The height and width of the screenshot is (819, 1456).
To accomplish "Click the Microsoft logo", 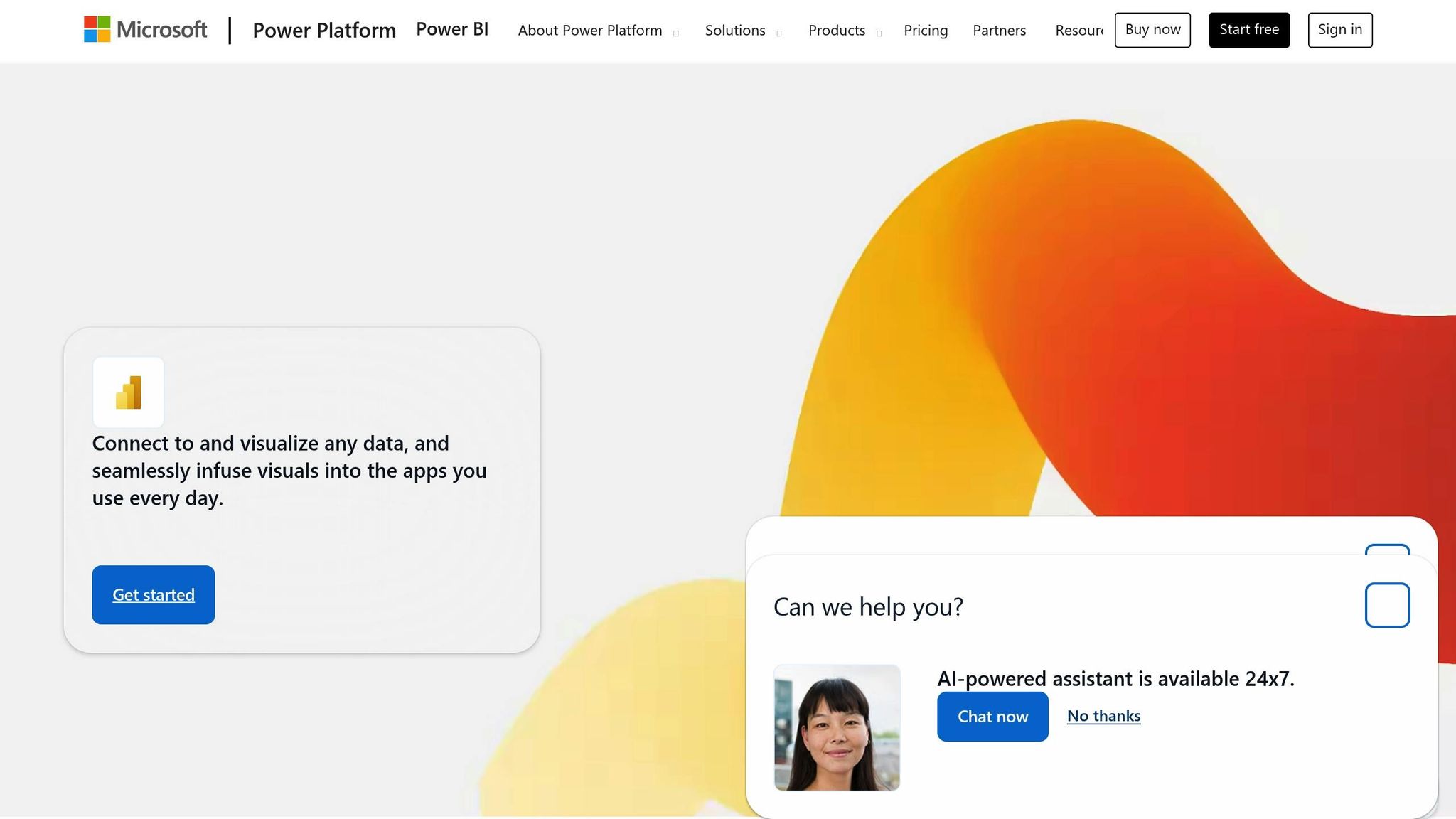I will click(146, 30).
